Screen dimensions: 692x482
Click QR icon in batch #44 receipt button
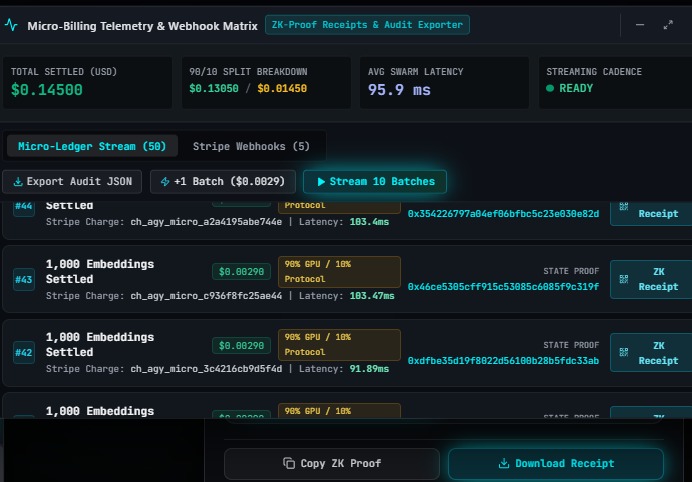click(x=624, y=206)
